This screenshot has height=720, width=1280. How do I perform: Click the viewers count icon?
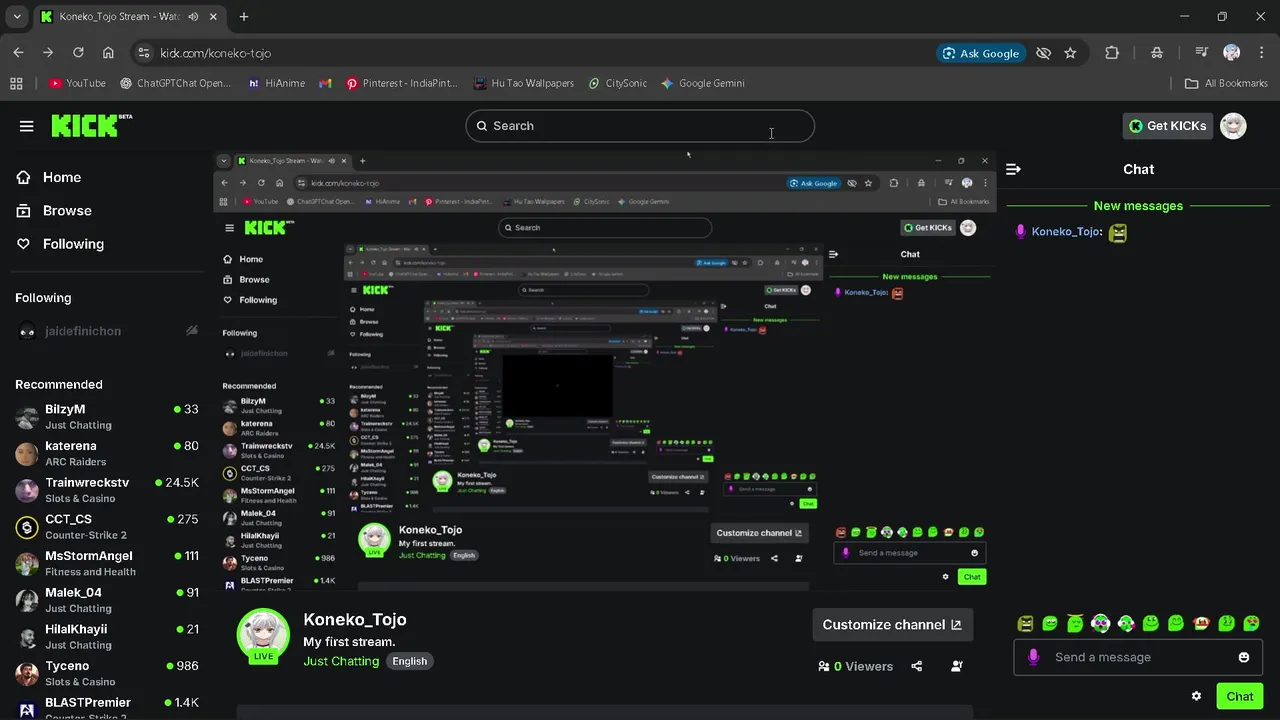tap(824, 666)
